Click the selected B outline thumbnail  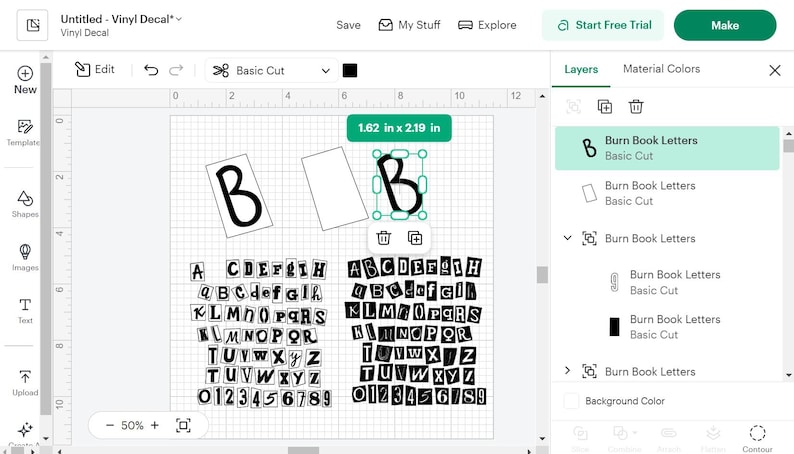tap(588, 148)
